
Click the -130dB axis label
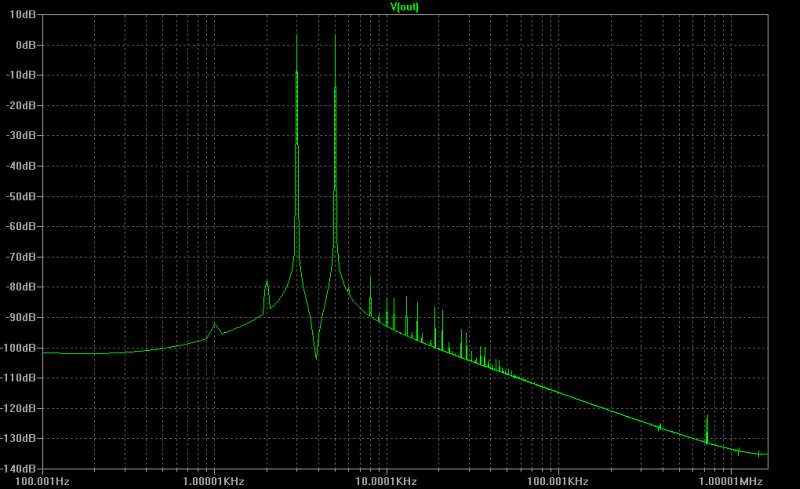pos(18,438)
